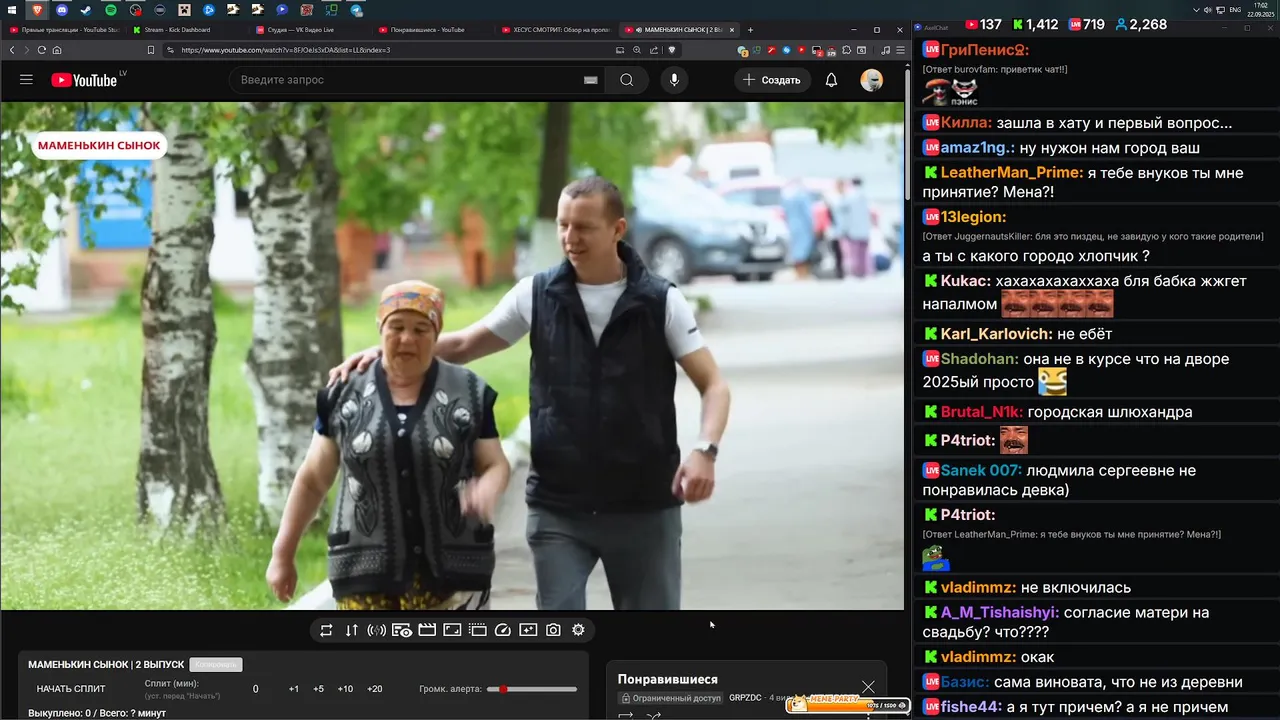This screenshot has height=720, width=1280.
Task: Open YouTube notifications bell
Action: pyautogui.click(x=831, y=80)
